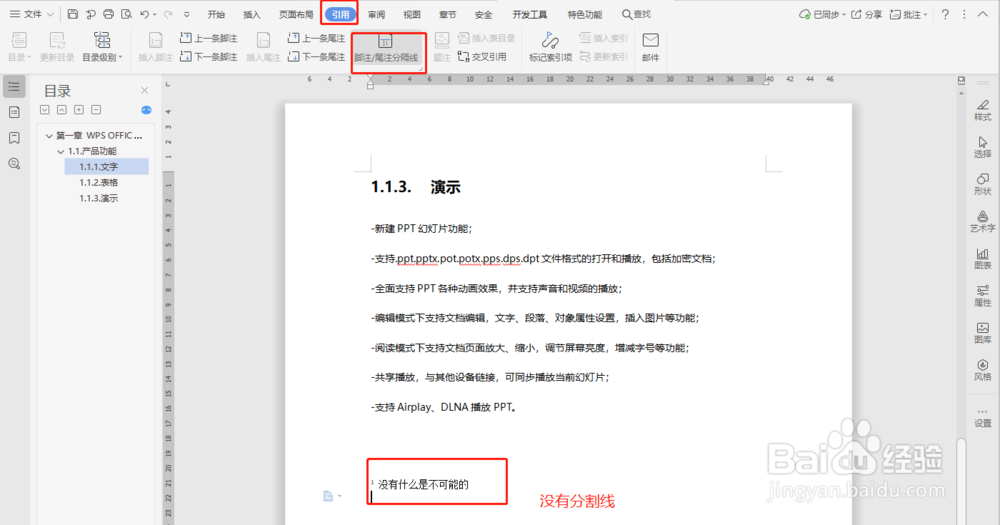Select 1.1.3.演示 in the outline
The image size is (1000, 525).
tap(99, 198)
